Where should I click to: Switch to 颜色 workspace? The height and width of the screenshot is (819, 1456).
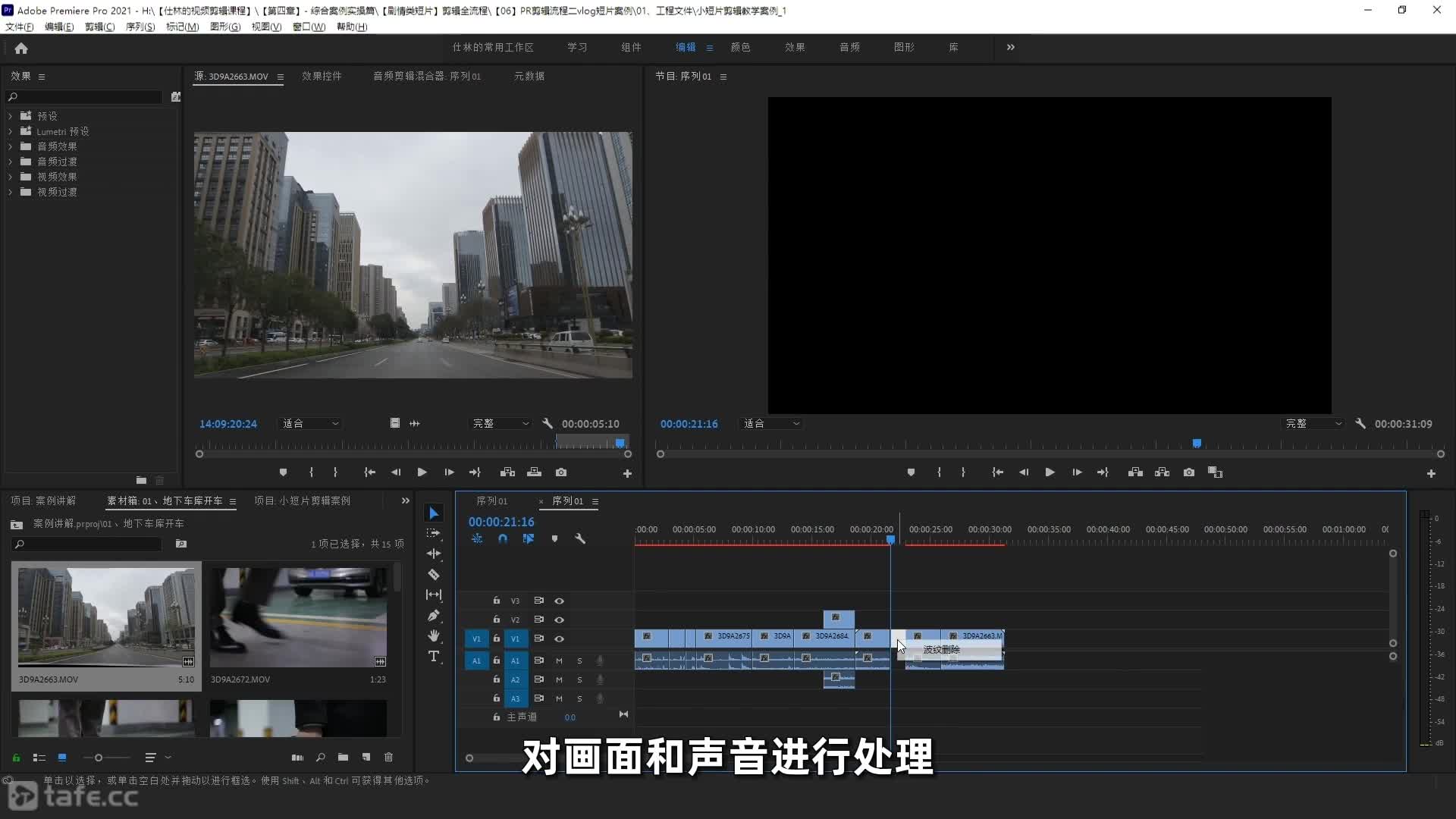click(x=740, y=47)
